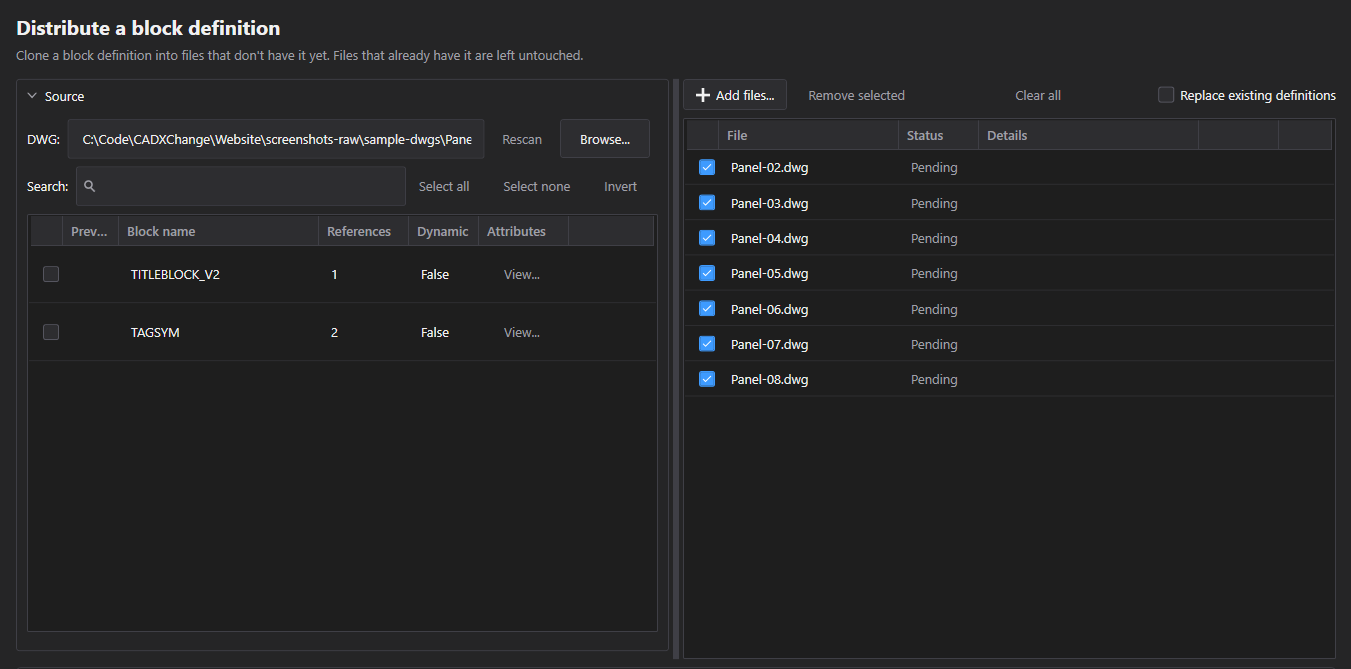View attributes of TAGSYM
Viewport: 1351px width, 669px height.
(x=522, y=332)
